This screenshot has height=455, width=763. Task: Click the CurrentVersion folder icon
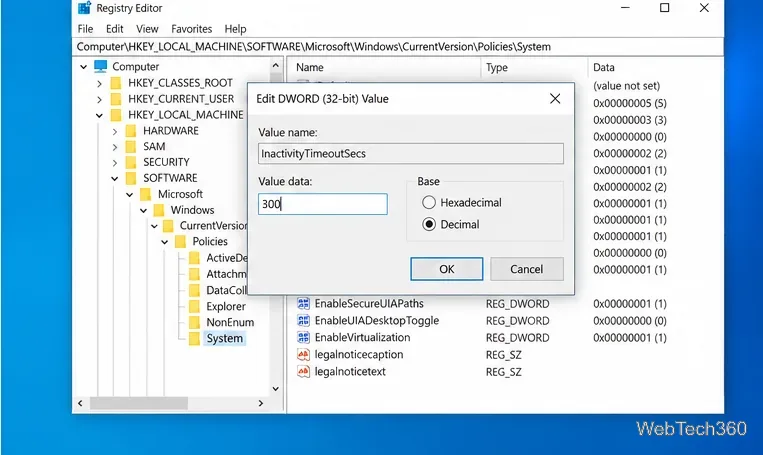click(168, 226)
